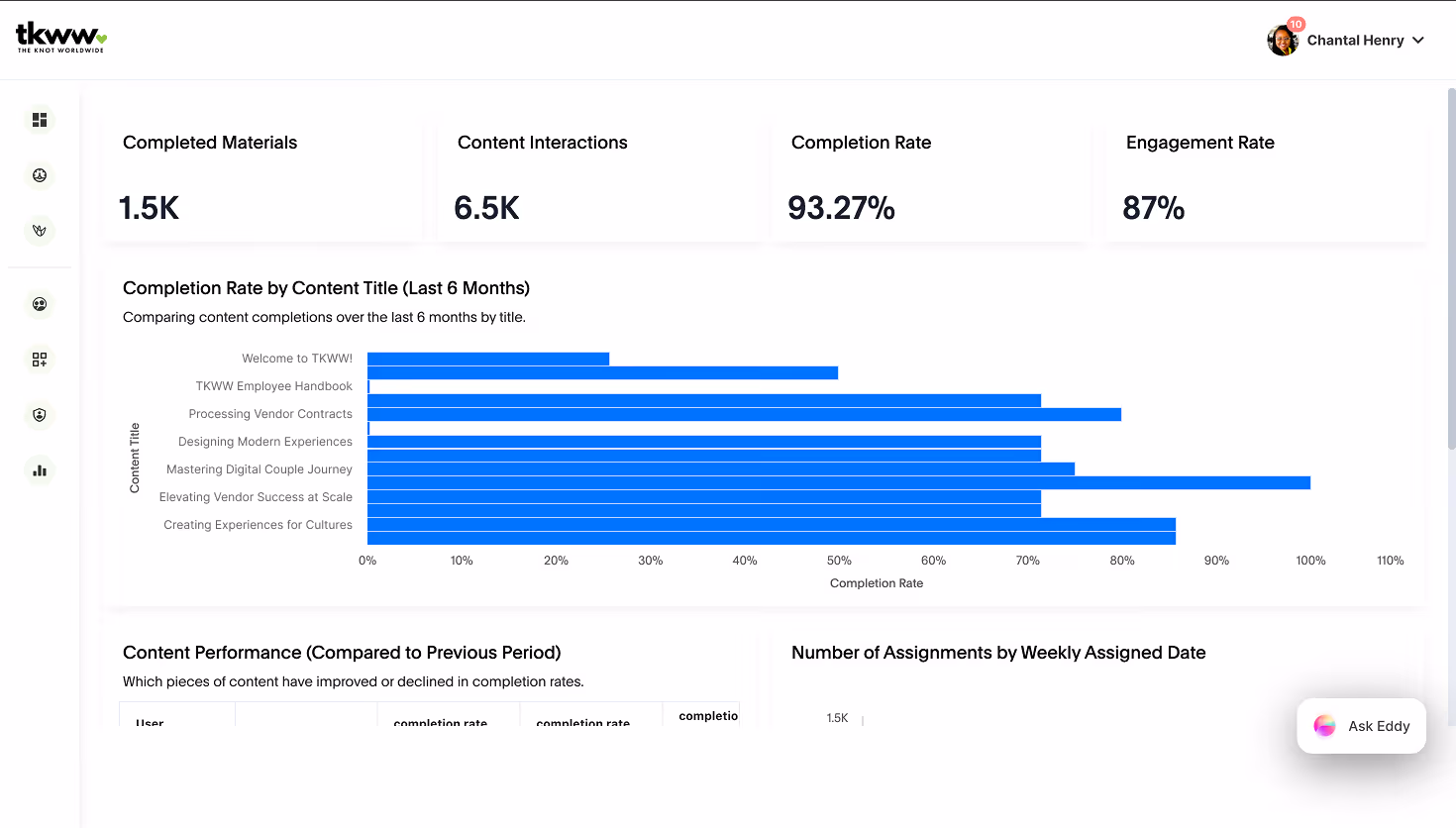Open the user shield admin icon
Viewport: 1456px width, 828px height.
39,414
